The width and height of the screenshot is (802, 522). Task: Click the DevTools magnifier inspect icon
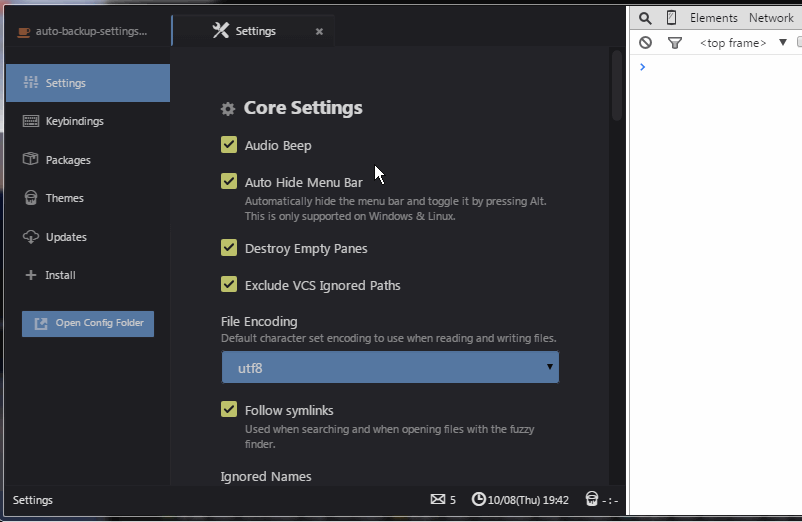(645, 18)
